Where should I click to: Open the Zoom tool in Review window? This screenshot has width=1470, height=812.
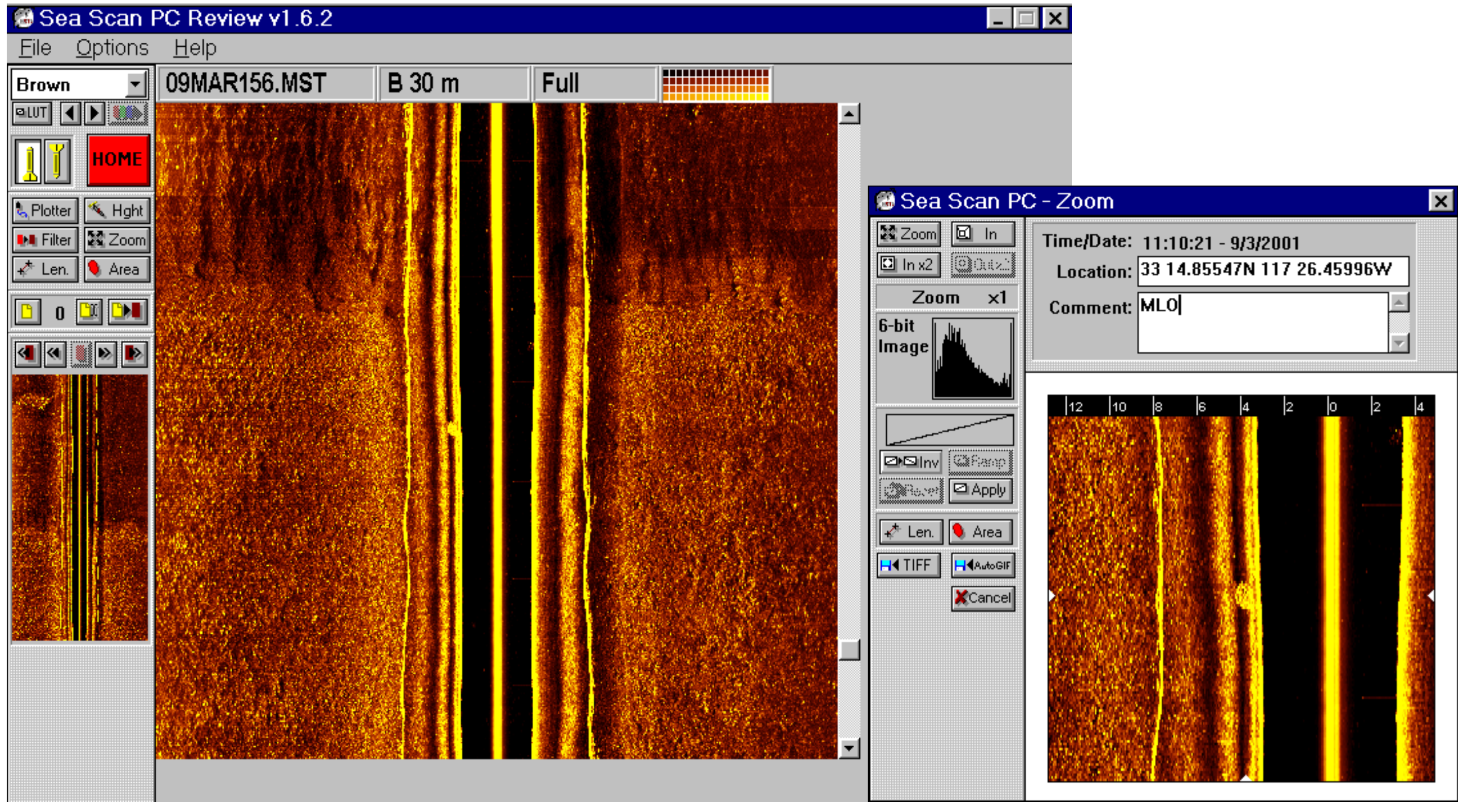(x=117, y=240)
